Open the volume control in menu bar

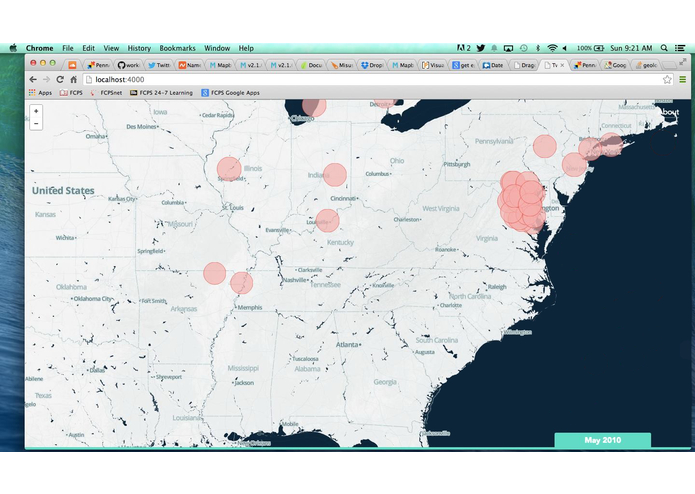565,48
